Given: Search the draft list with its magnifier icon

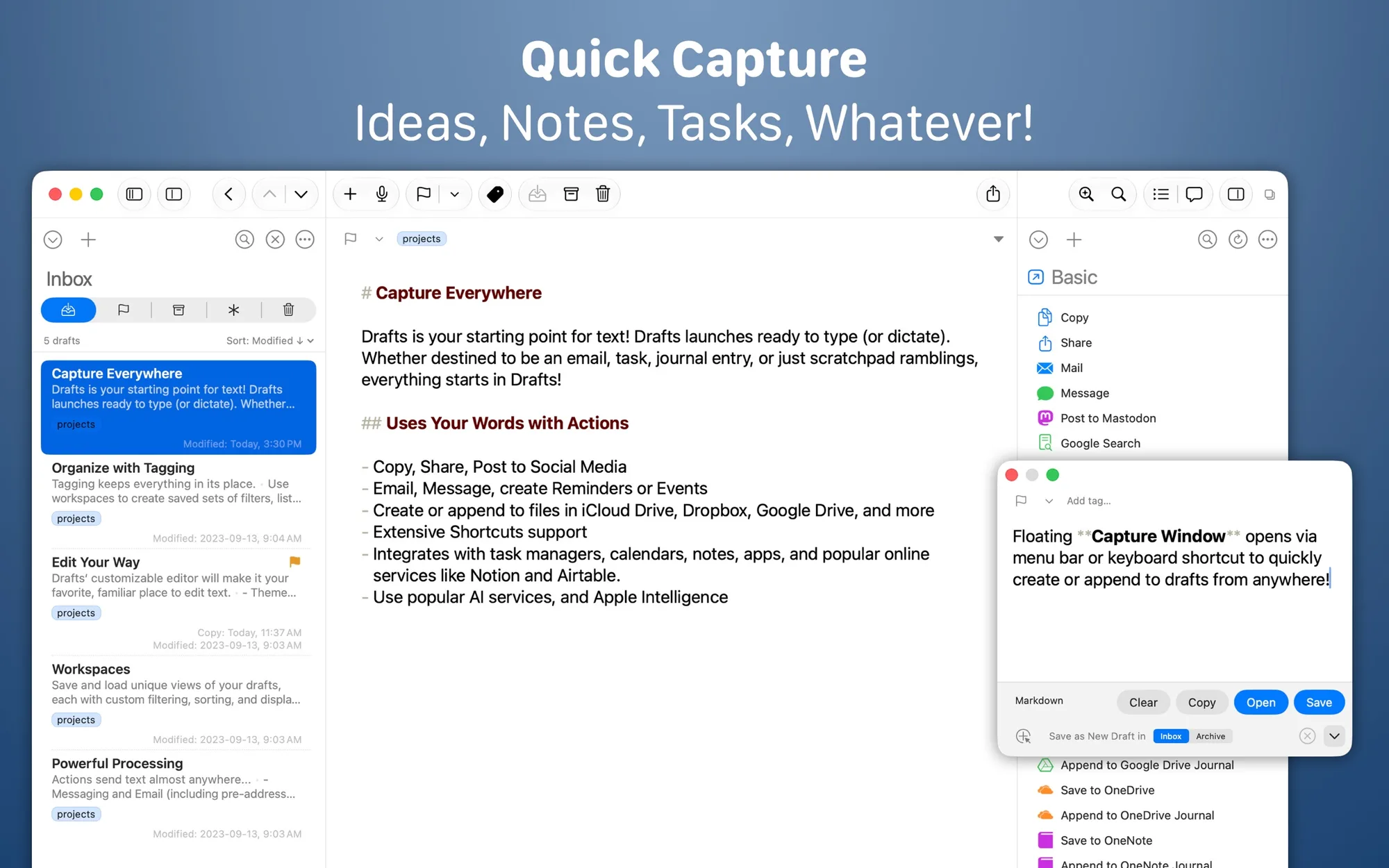Looking at the screenshot, I should 244,240.
